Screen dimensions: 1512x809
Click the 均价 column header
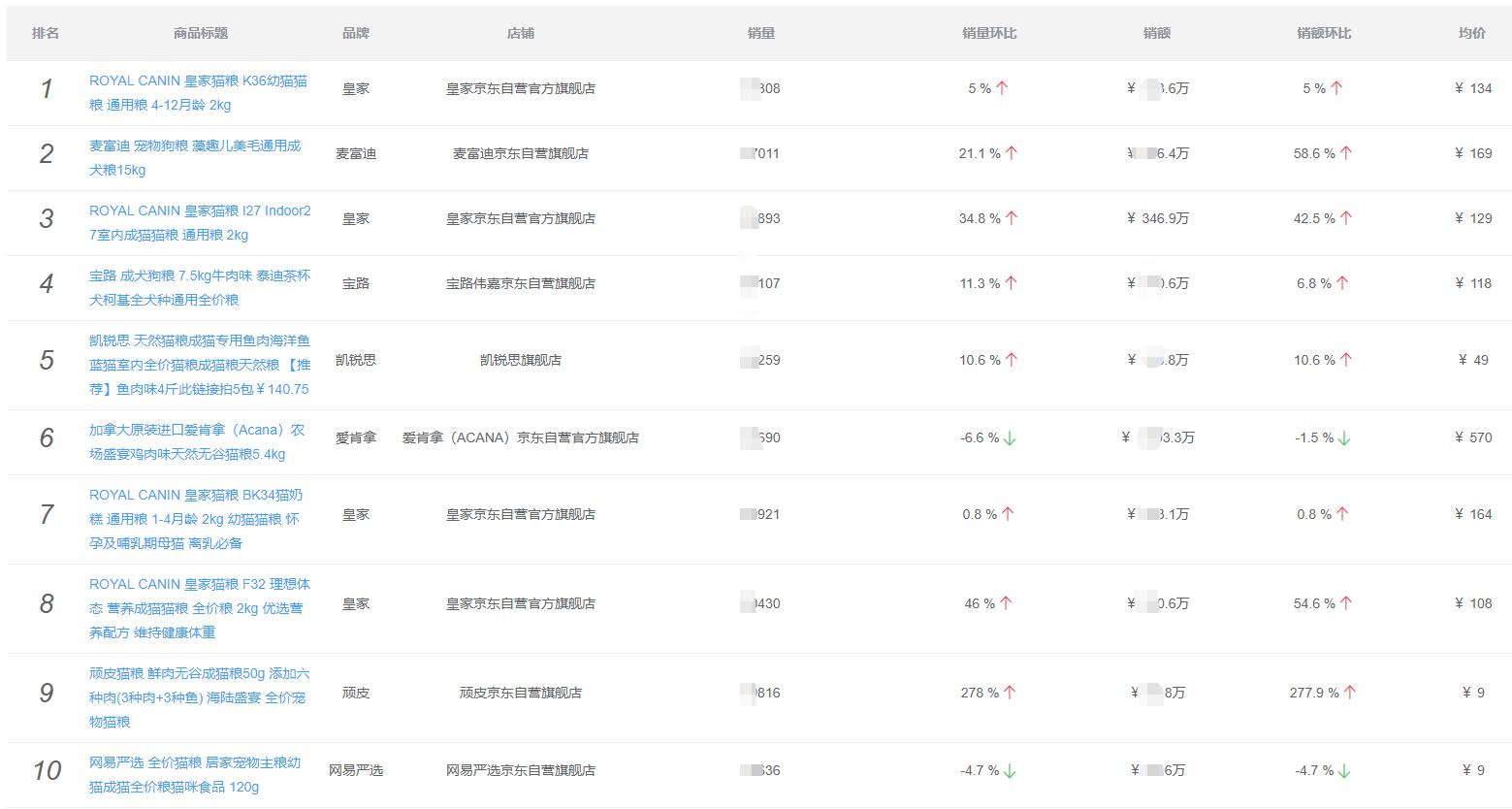[x=1472, y=33]
